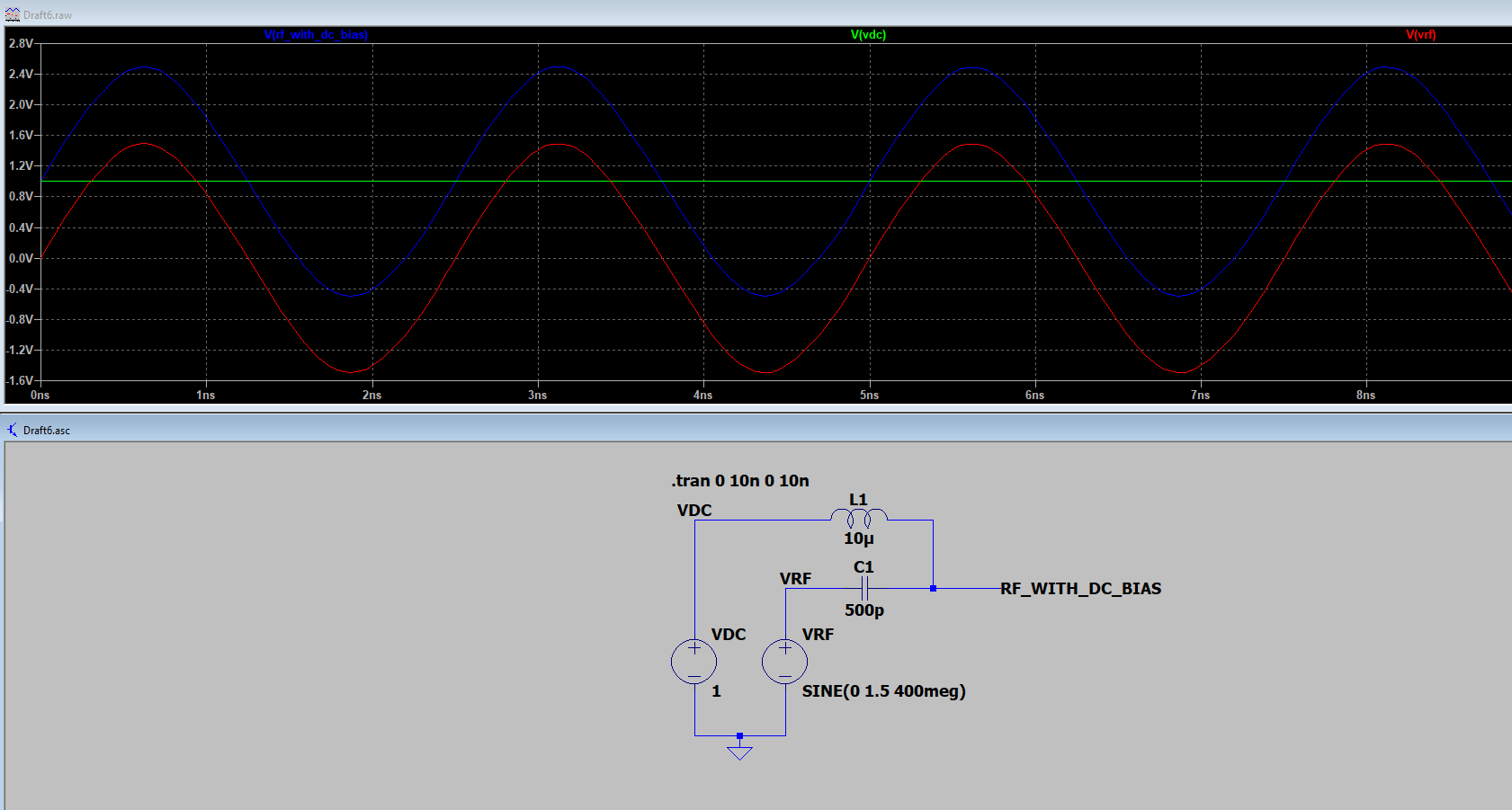The width and height of the screenshot is (1512, 810).
Task: Click the Draft6.raw waveform window icon
Action: pos(12,14)
